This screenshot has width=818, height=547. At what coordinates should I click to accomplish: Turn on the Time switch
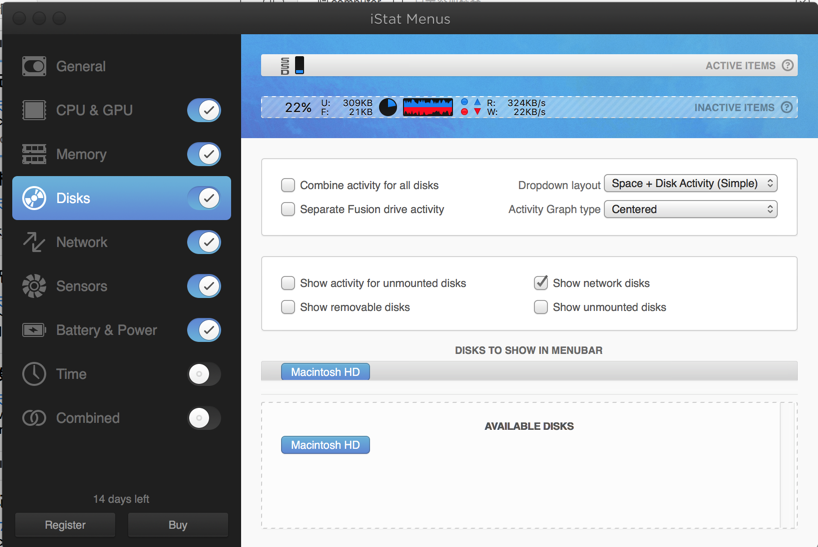(x=204, y=374)
